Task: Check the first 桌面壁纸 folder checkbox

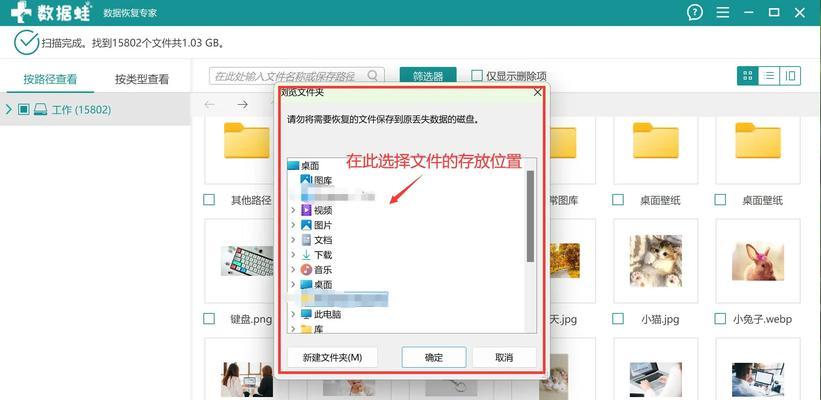Action: [x=618, y=199]
